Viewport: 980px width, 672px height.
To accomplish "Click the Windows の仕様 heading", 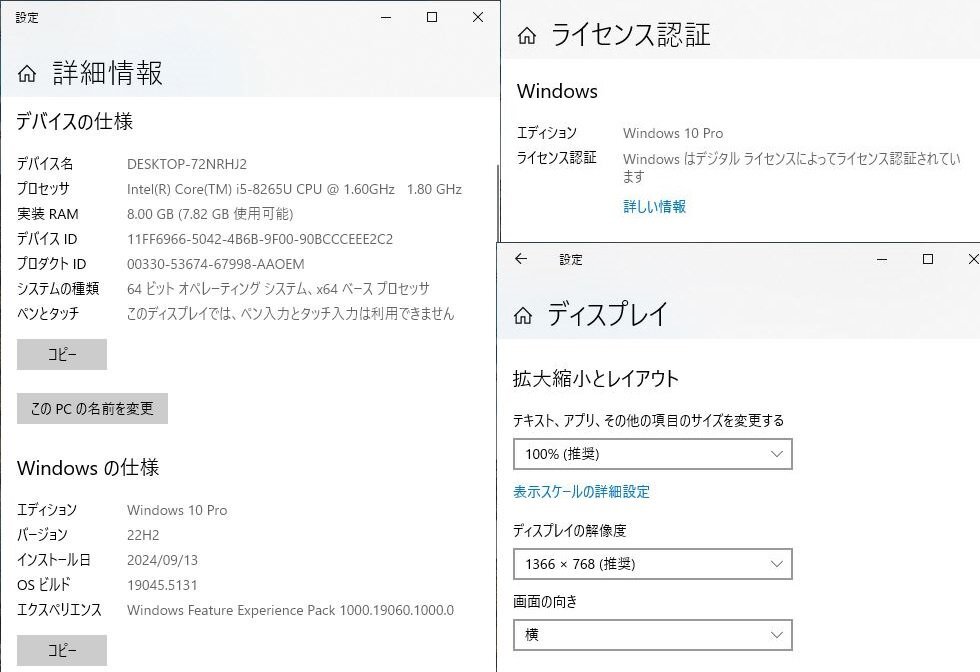I will click(x=88, y=468).
